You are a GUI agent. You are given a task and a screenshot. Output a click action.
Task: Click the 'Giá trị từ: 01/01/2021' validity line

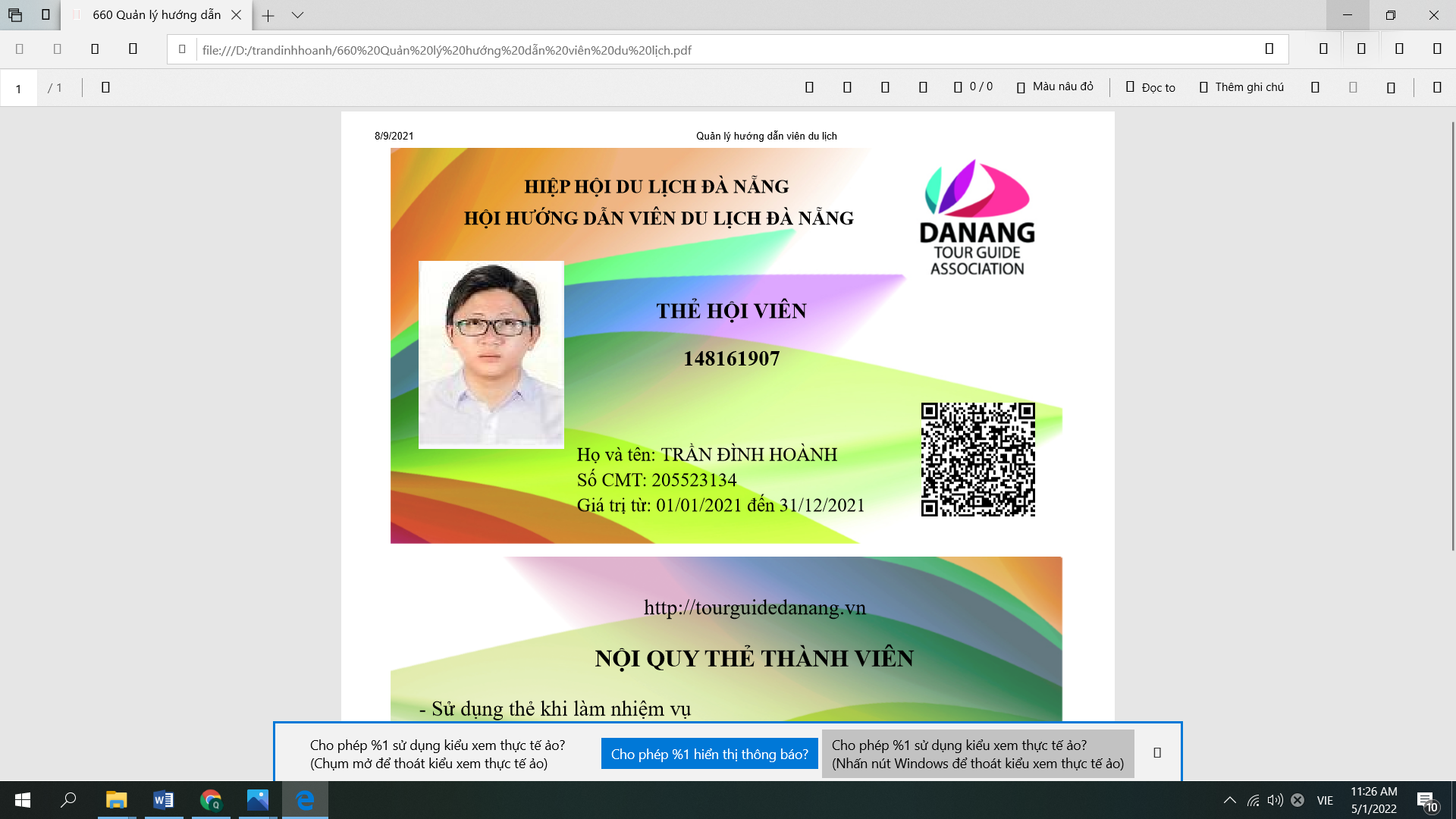720,506
